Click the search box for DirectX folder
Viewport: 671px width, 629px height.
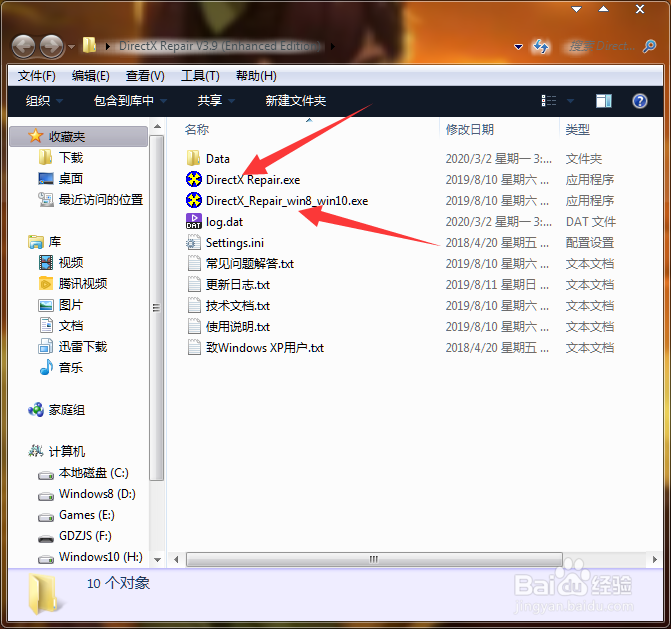[603, 46]
